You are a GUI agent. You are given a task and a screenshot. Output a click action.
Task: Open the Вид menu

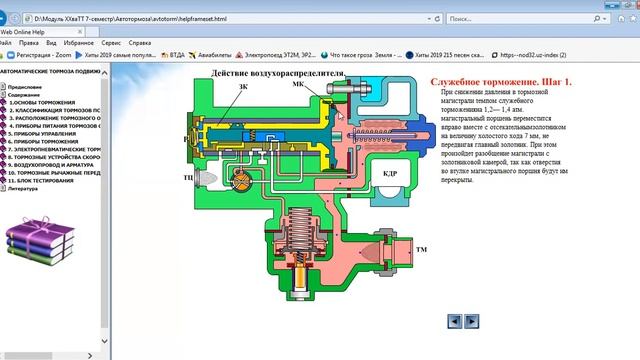click(x=51, y=42)
